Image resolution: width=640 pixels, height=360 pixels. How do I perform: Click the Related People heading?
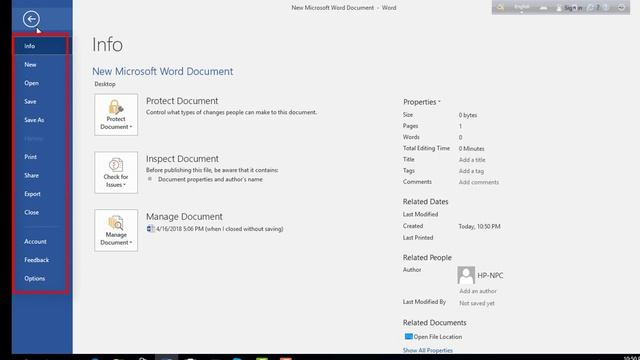pos(427,258)
